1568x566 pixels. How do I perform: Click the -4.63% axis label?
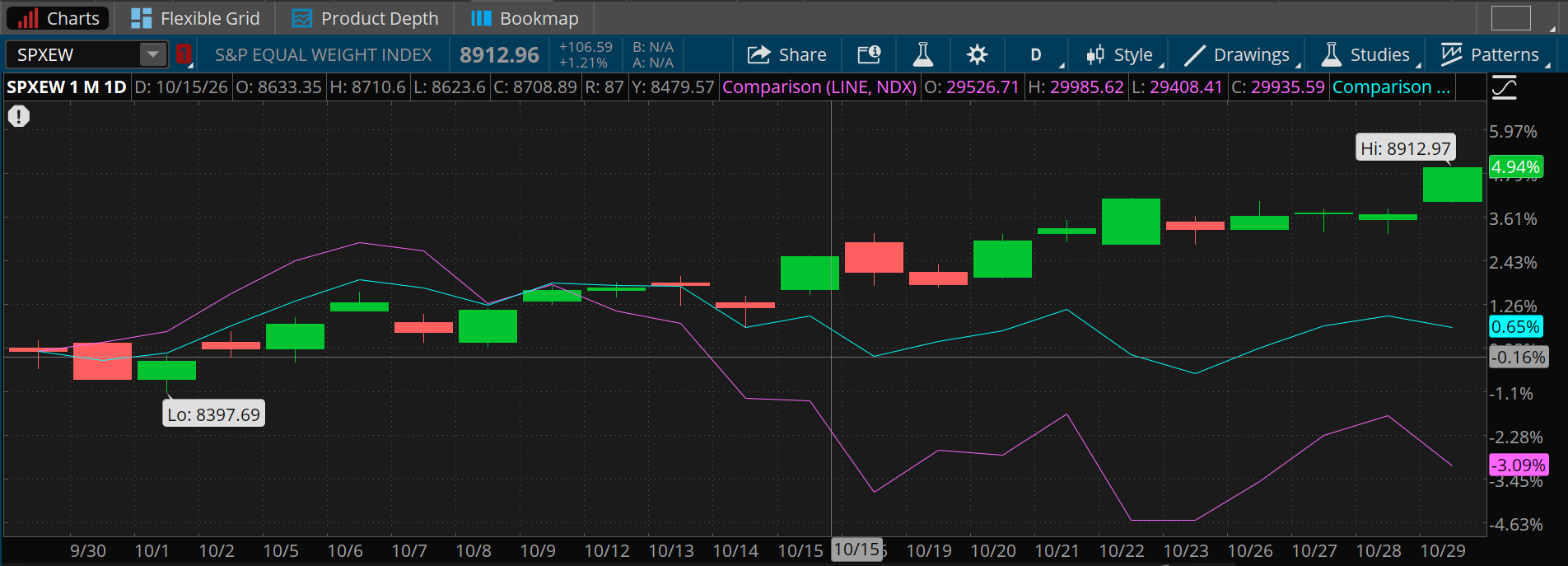[x=1515, y=524]
